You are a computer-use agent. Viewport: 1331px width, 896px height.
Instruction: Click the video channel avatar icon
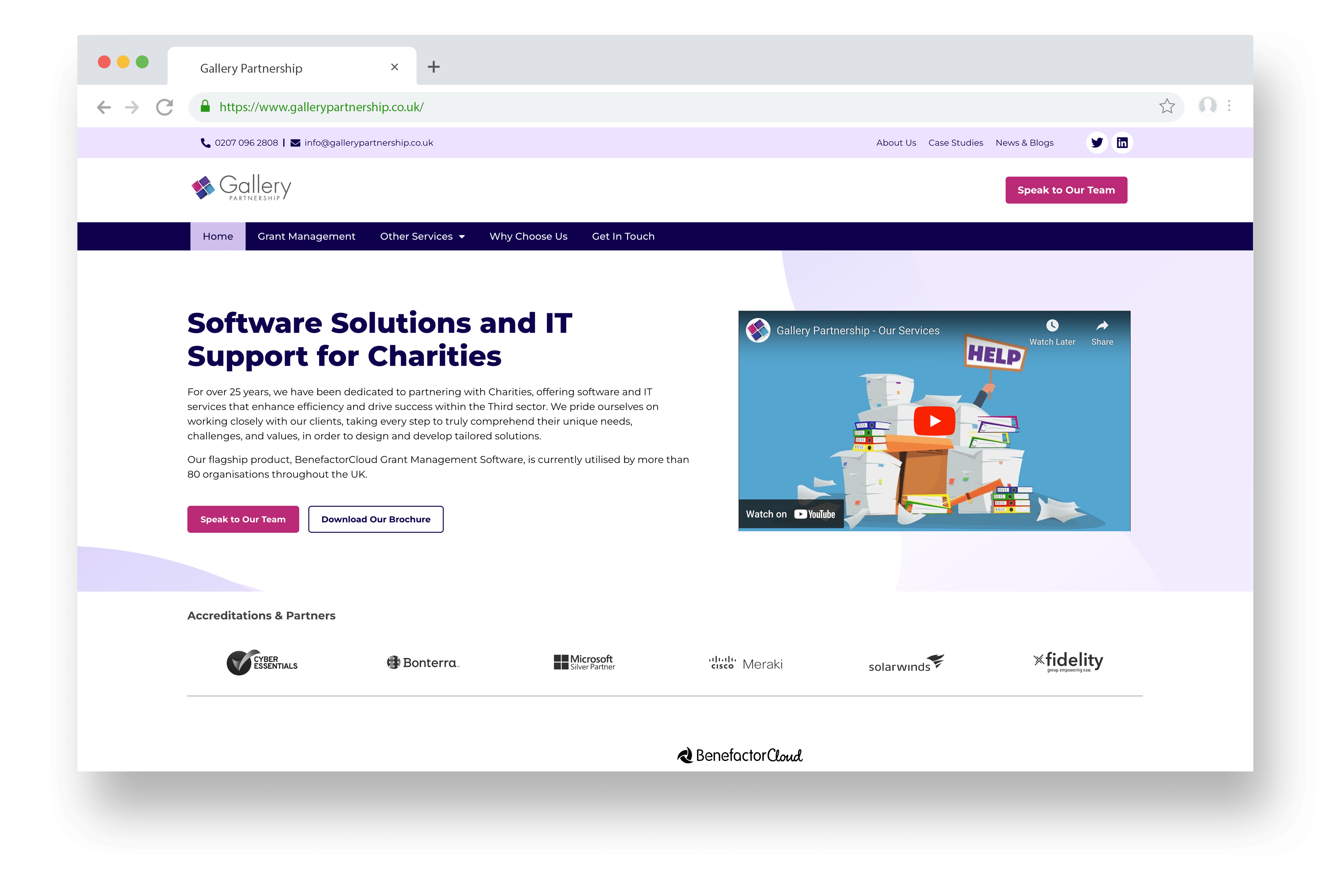pos(758,330)
